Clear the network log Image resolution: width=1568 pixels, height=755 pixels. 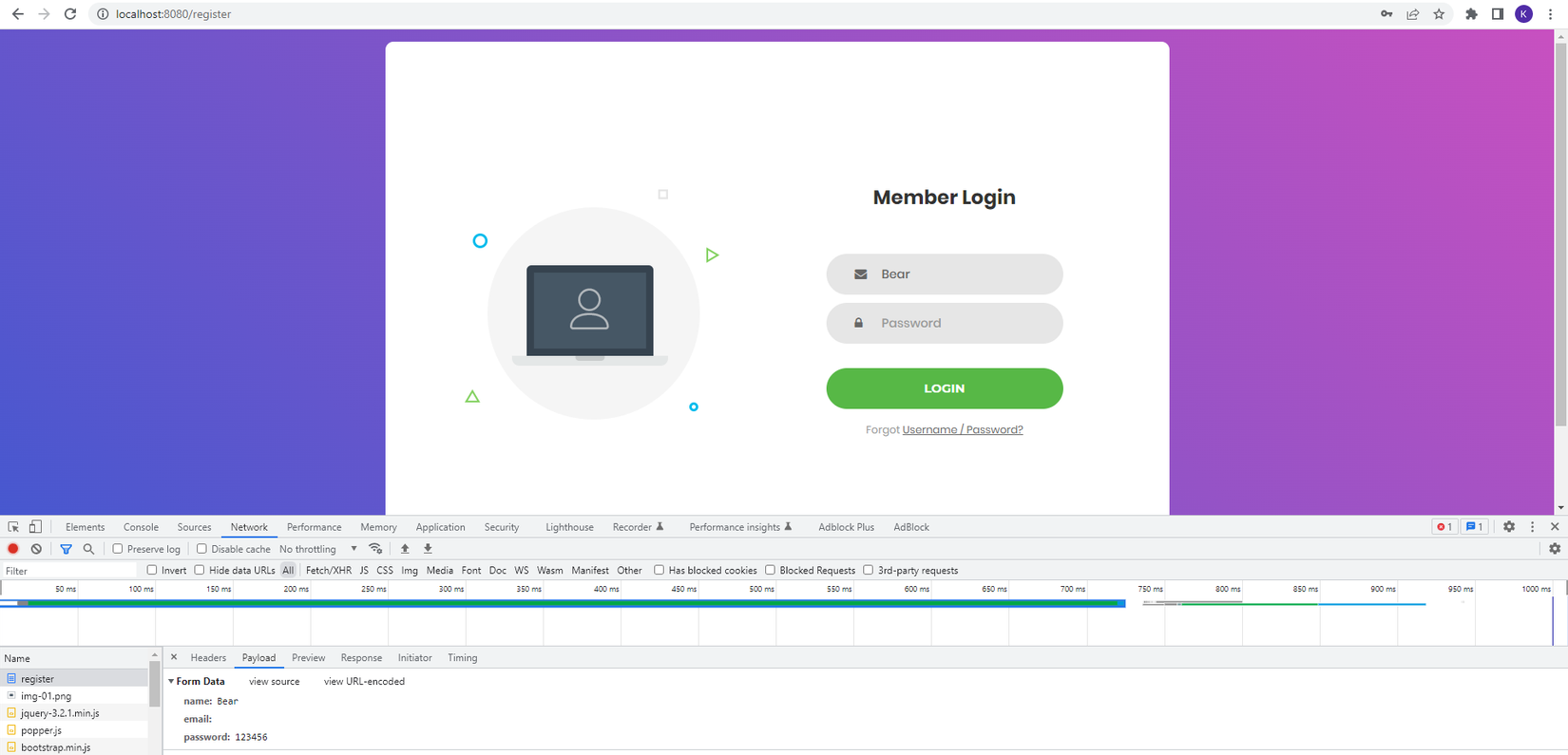(36, 549)
